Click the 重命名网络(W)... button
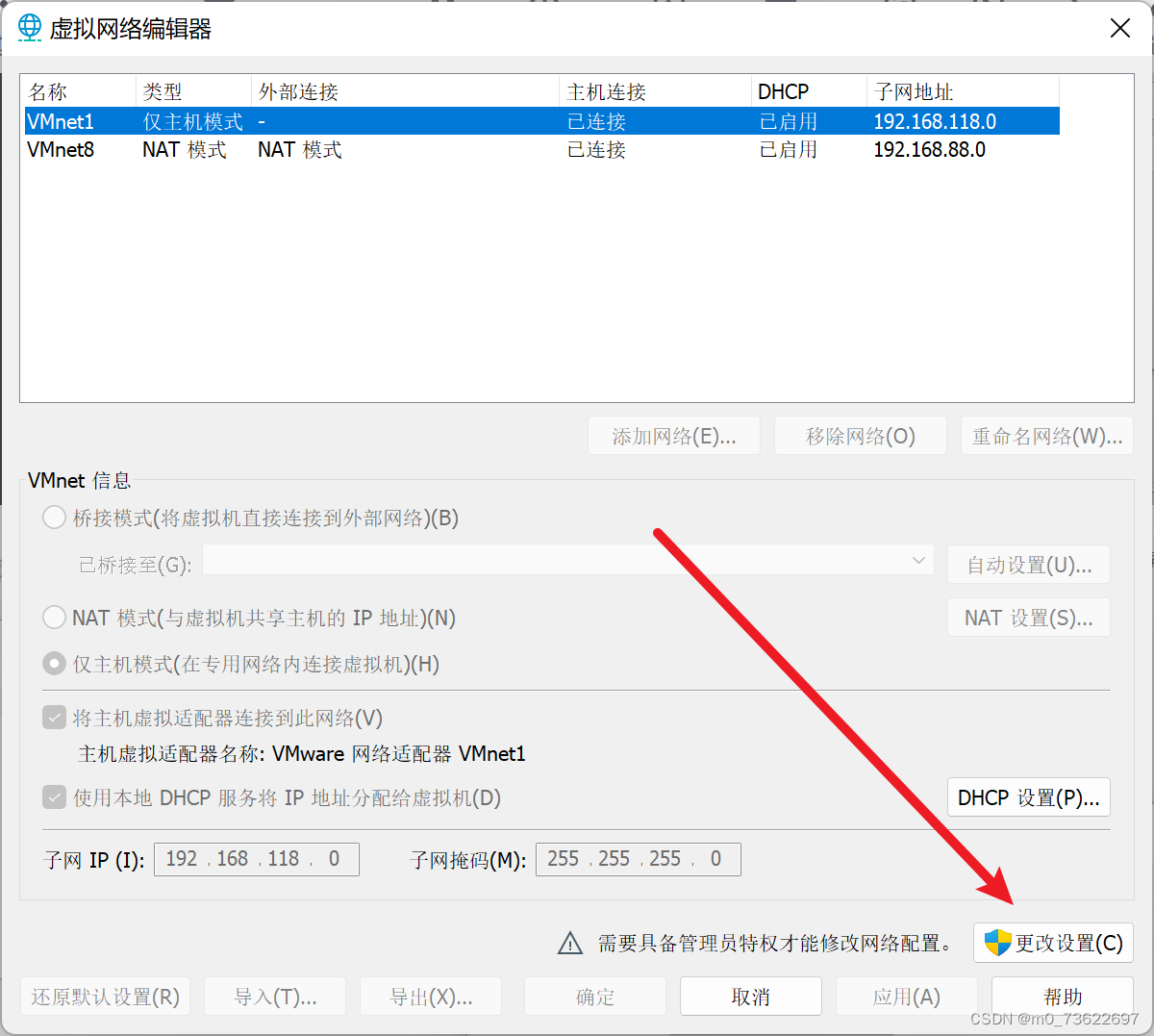The image size is (1154, 1036). [1047, 436]
